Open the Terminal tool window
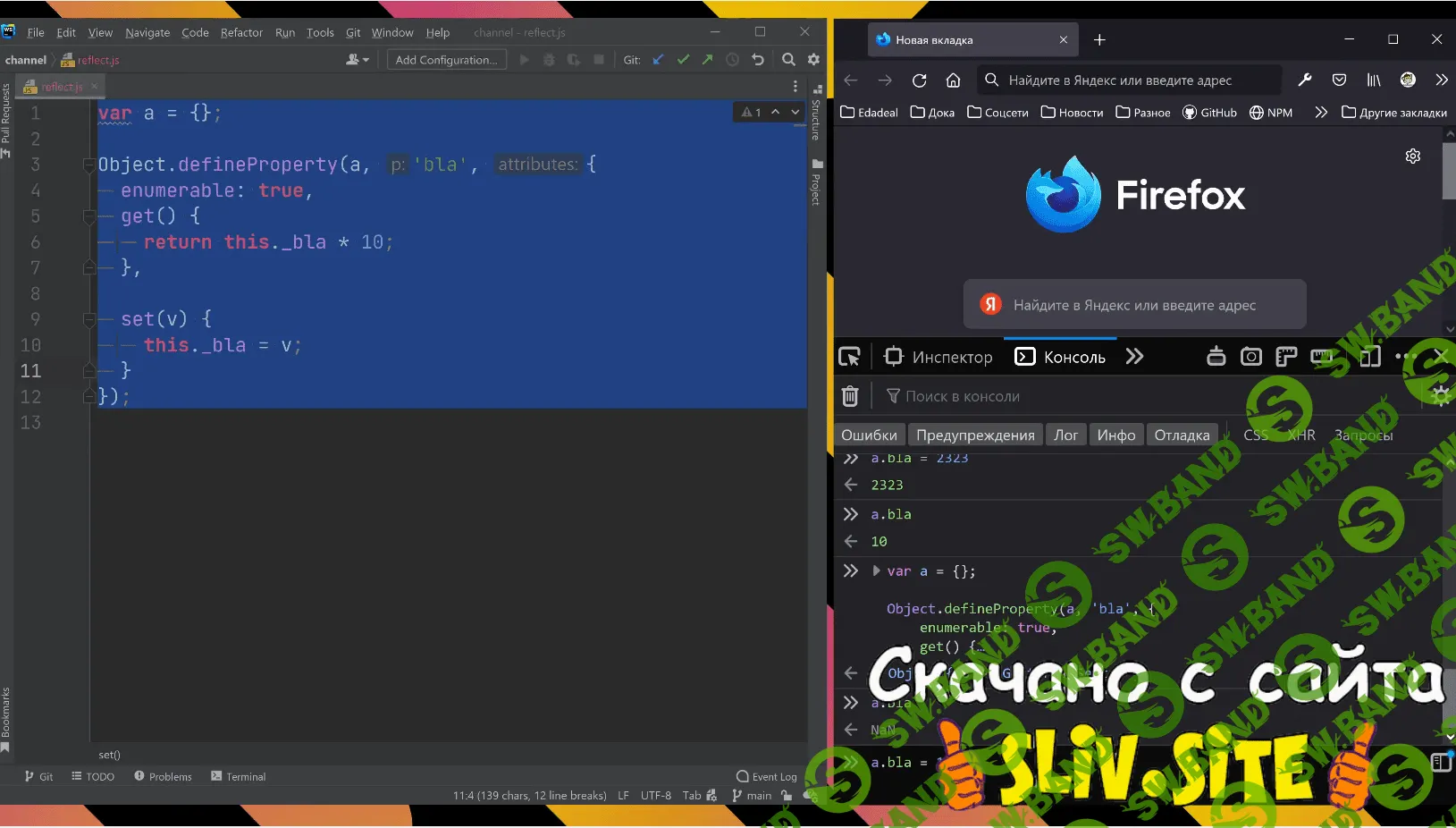 pyautogui.click(x=239, y=776)
